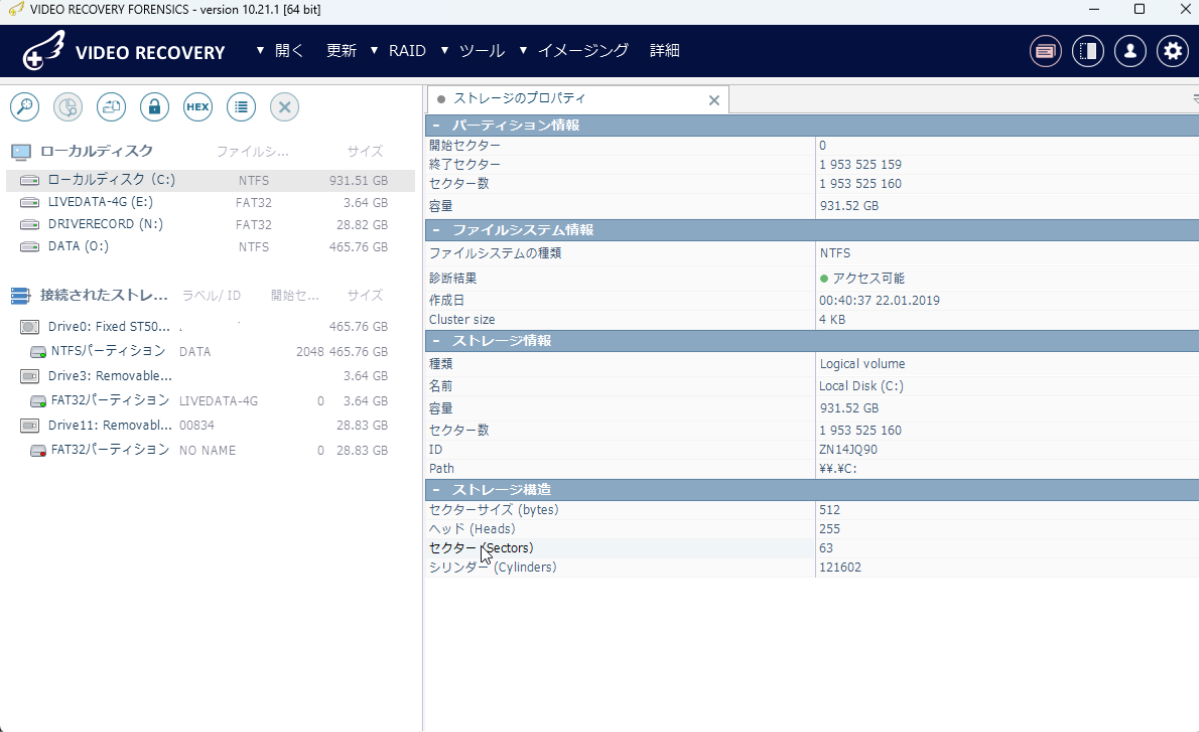Click drive icon of DATA (O:)

point(30,247)
